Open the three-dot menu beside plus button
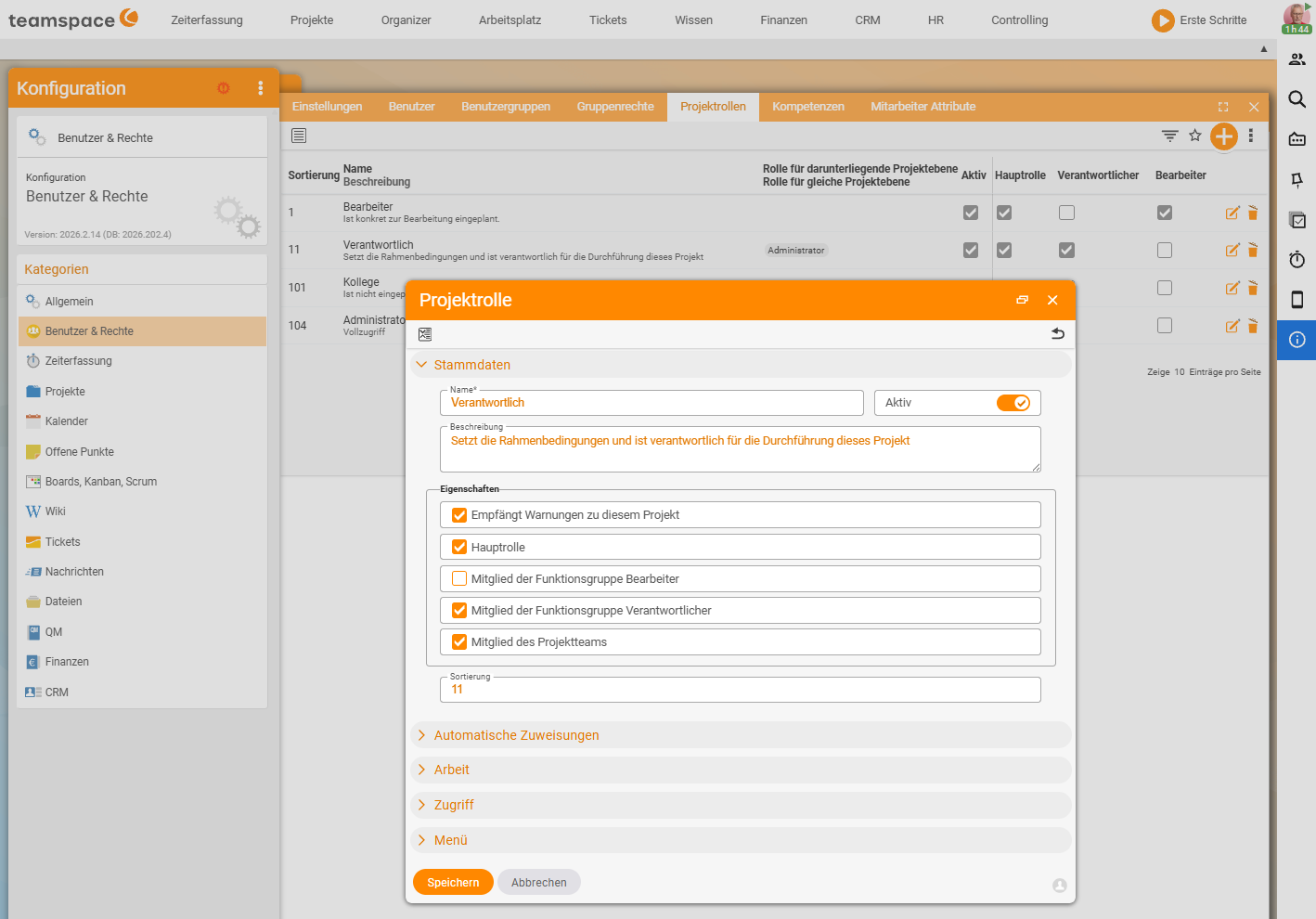This screenshot has width=1316, height=919. click(1251, 136)
